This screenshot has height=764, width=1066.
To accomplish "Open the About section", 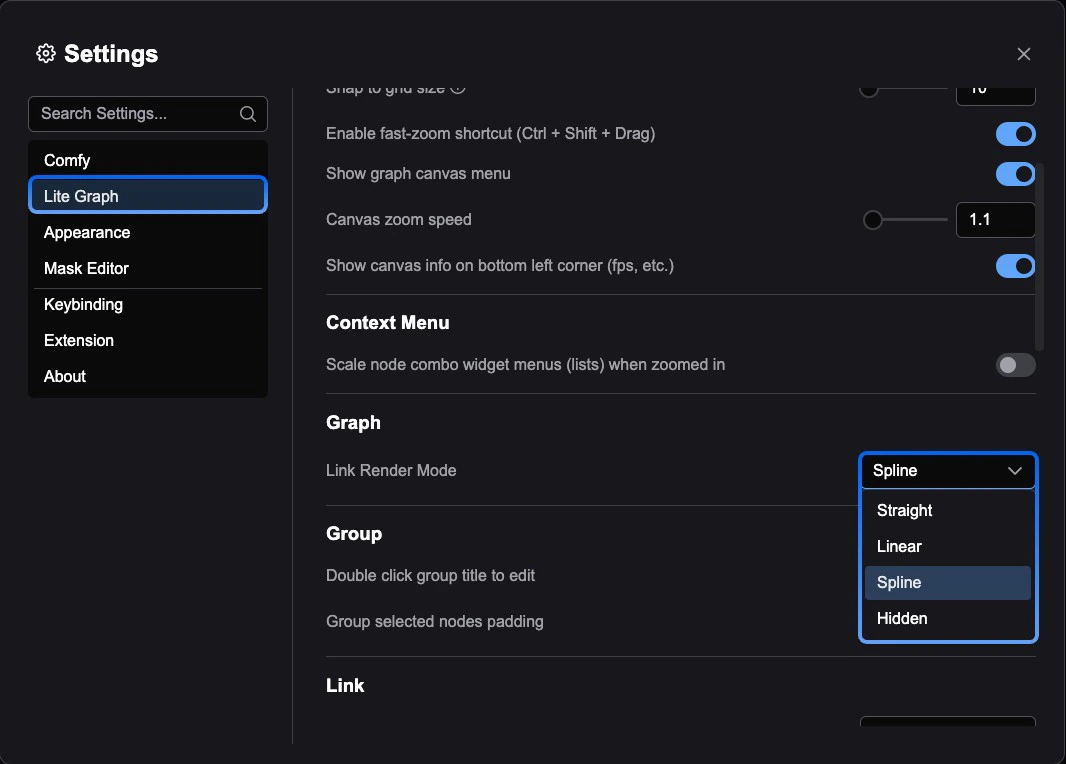I will 64,376.
